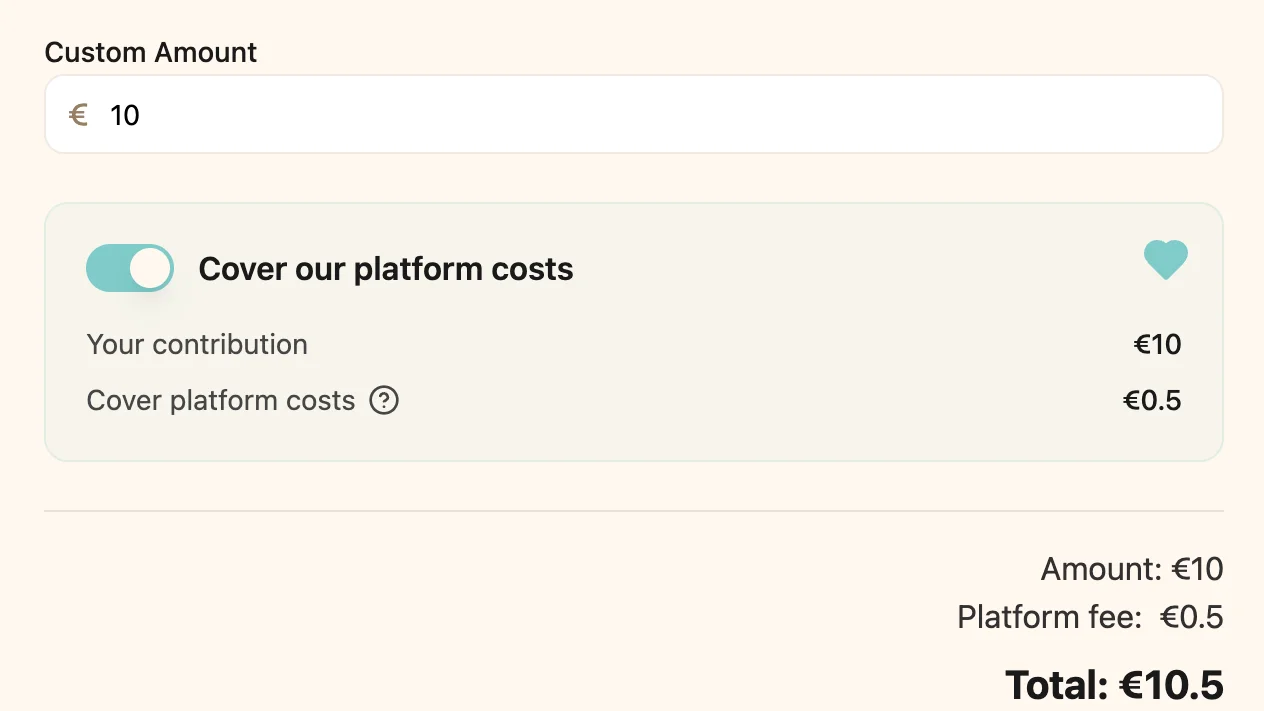Viewport: 1264px width, 711px height.
Task: Click the Total: €10.5 text
Action: [x=1114, y=686]
